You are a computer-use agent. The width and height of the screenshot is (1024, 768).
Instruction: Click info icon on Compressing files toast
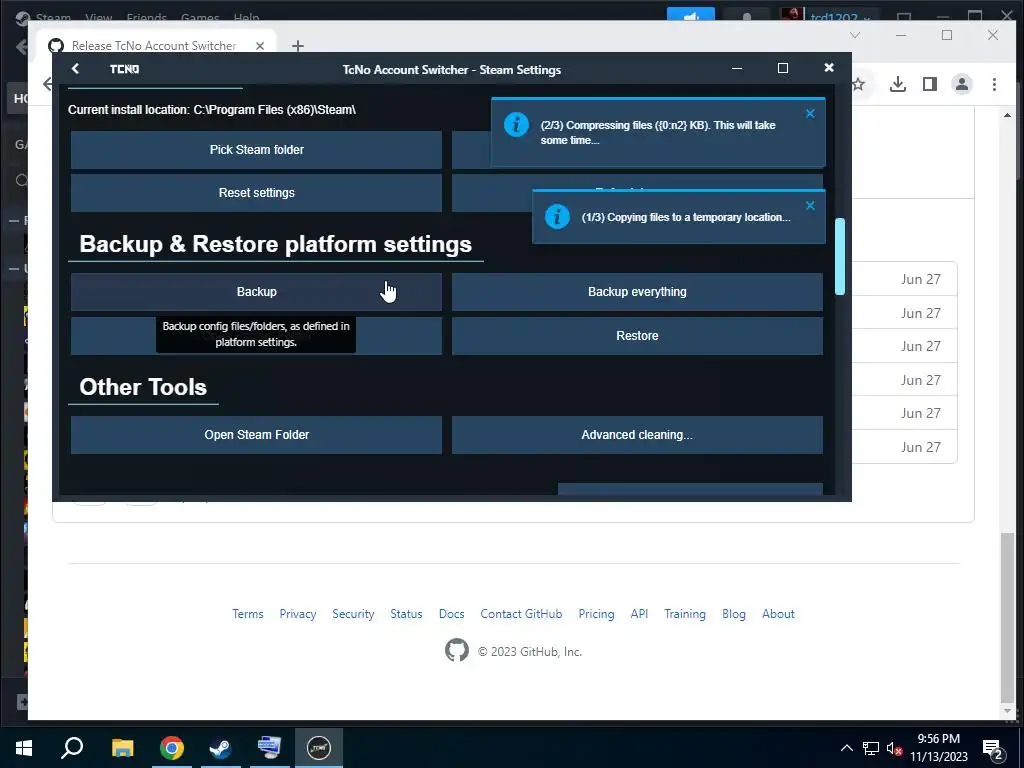click(516, 124)
